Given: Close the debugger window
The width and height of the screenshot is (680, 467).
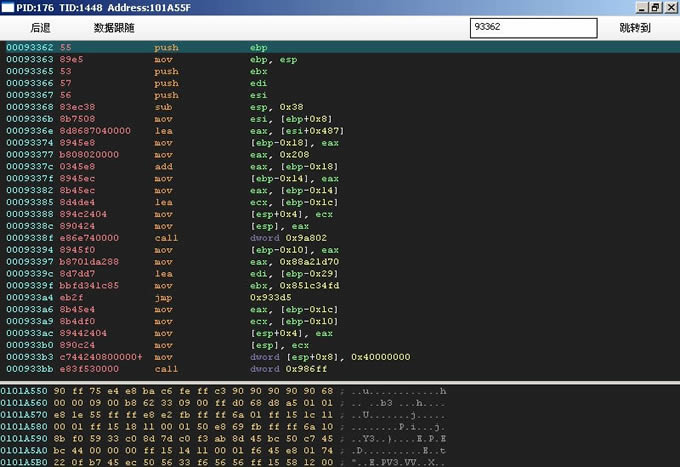Looking at the screenshot, I should tap(670, 7).
